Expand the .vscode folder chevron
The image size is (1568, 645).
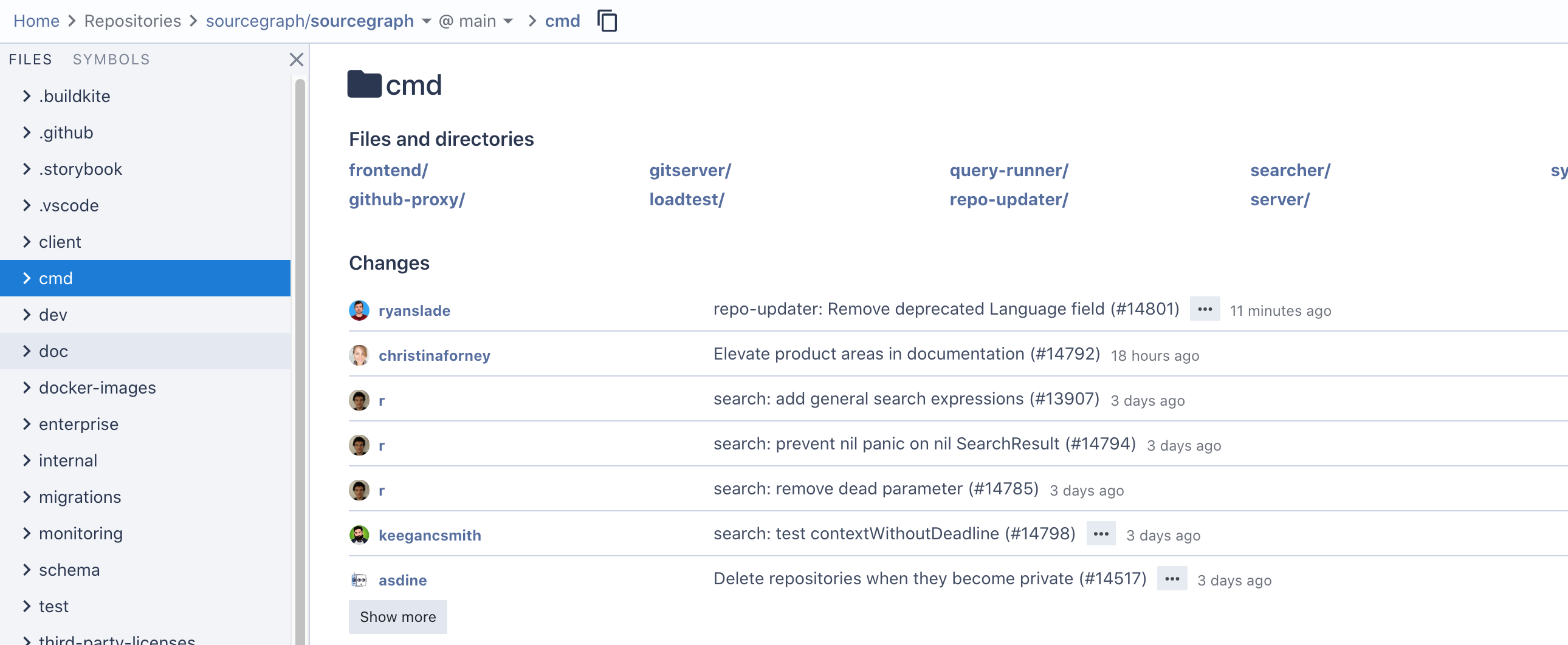26,206
